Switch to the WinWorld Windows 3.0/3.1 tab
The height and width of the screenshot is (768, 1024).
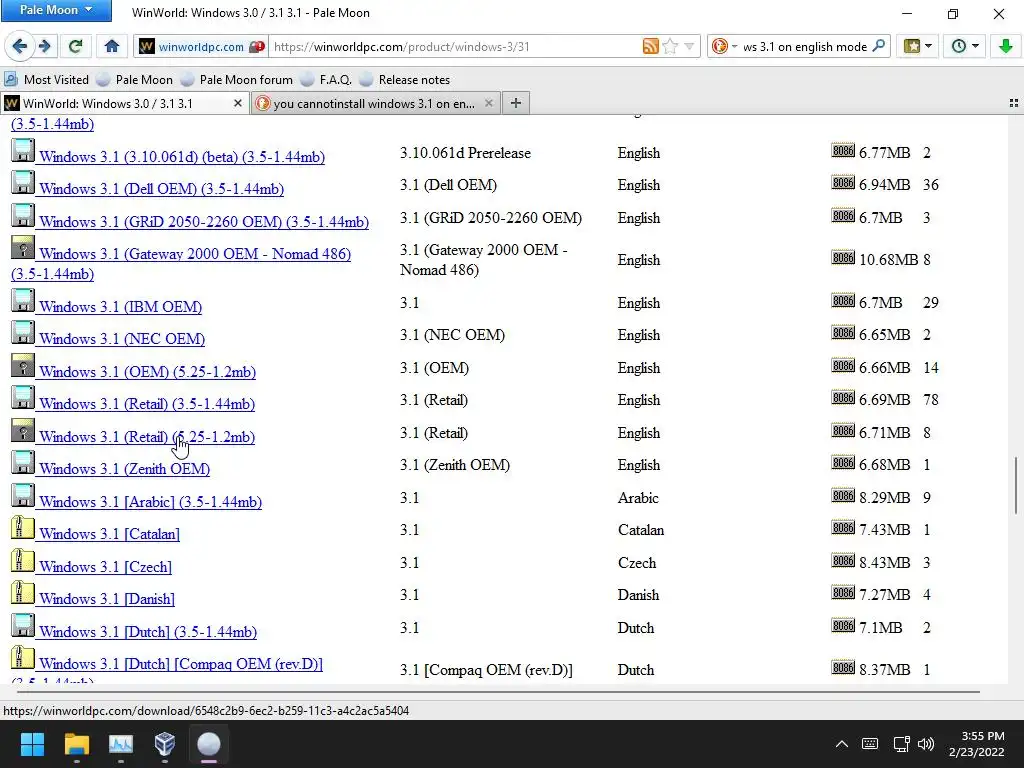coord(118,103)
